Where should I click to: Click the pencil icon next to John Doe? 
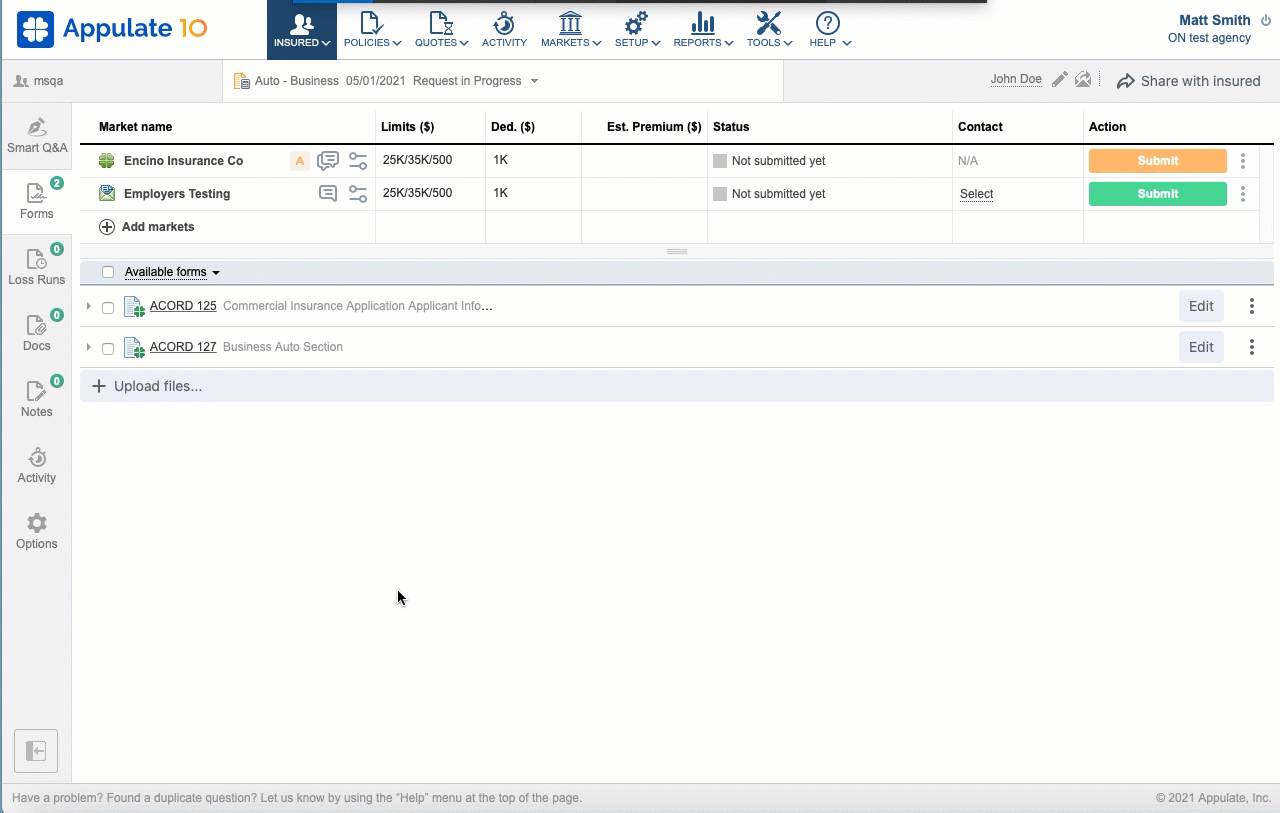1060,80
